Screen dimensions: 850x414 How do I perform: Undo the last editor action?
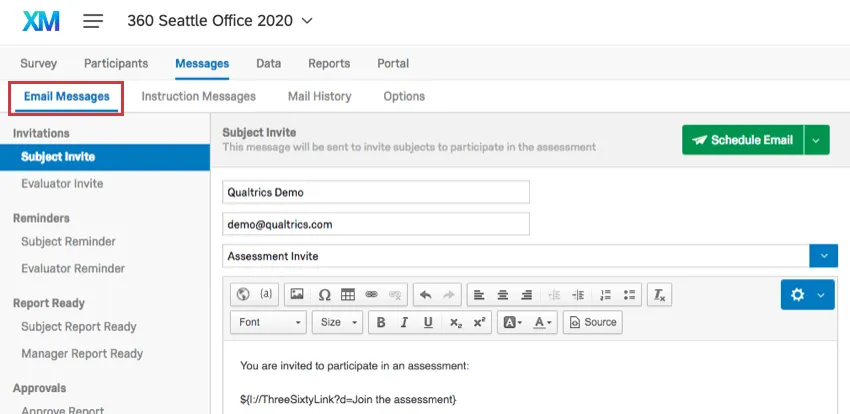(425, 295)
